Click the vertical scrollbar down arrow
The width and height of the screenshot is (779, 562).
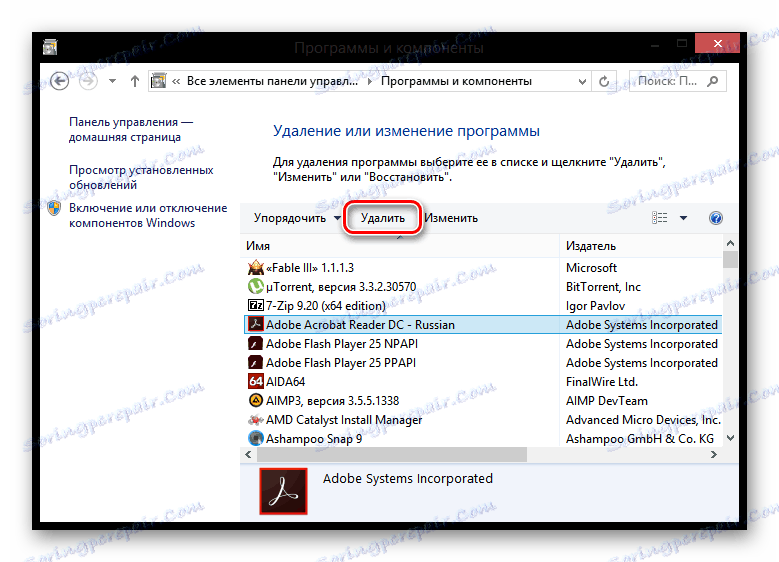point(730,438)
